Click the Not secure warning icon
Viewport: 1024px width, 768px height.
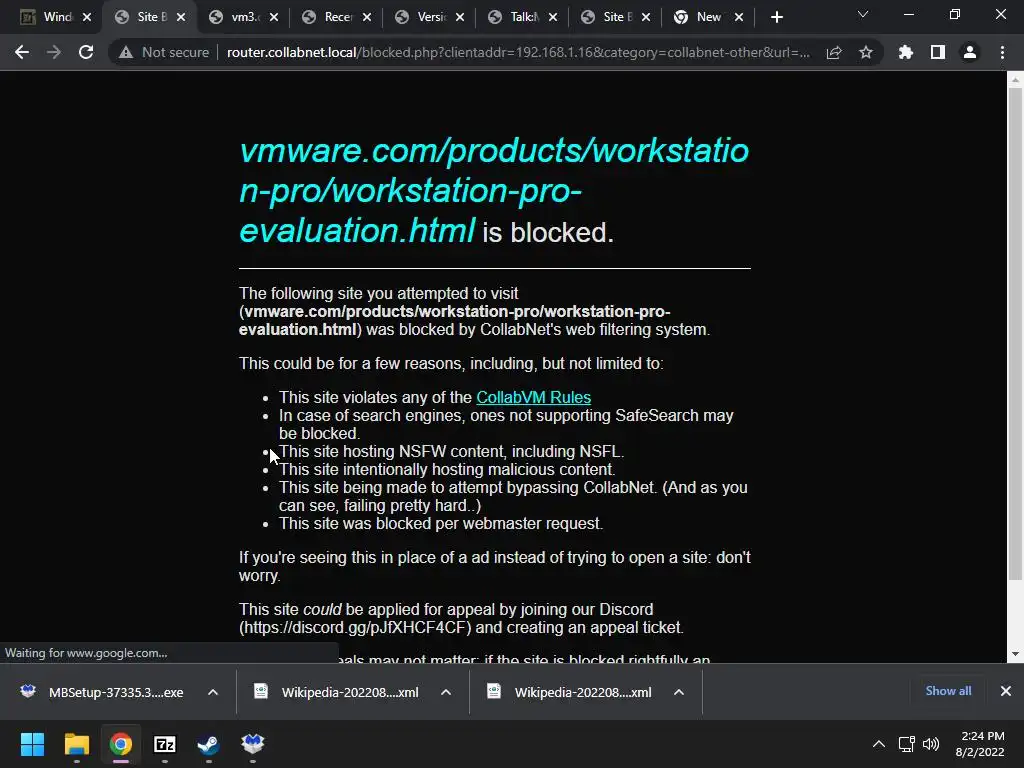coord(126,52)
